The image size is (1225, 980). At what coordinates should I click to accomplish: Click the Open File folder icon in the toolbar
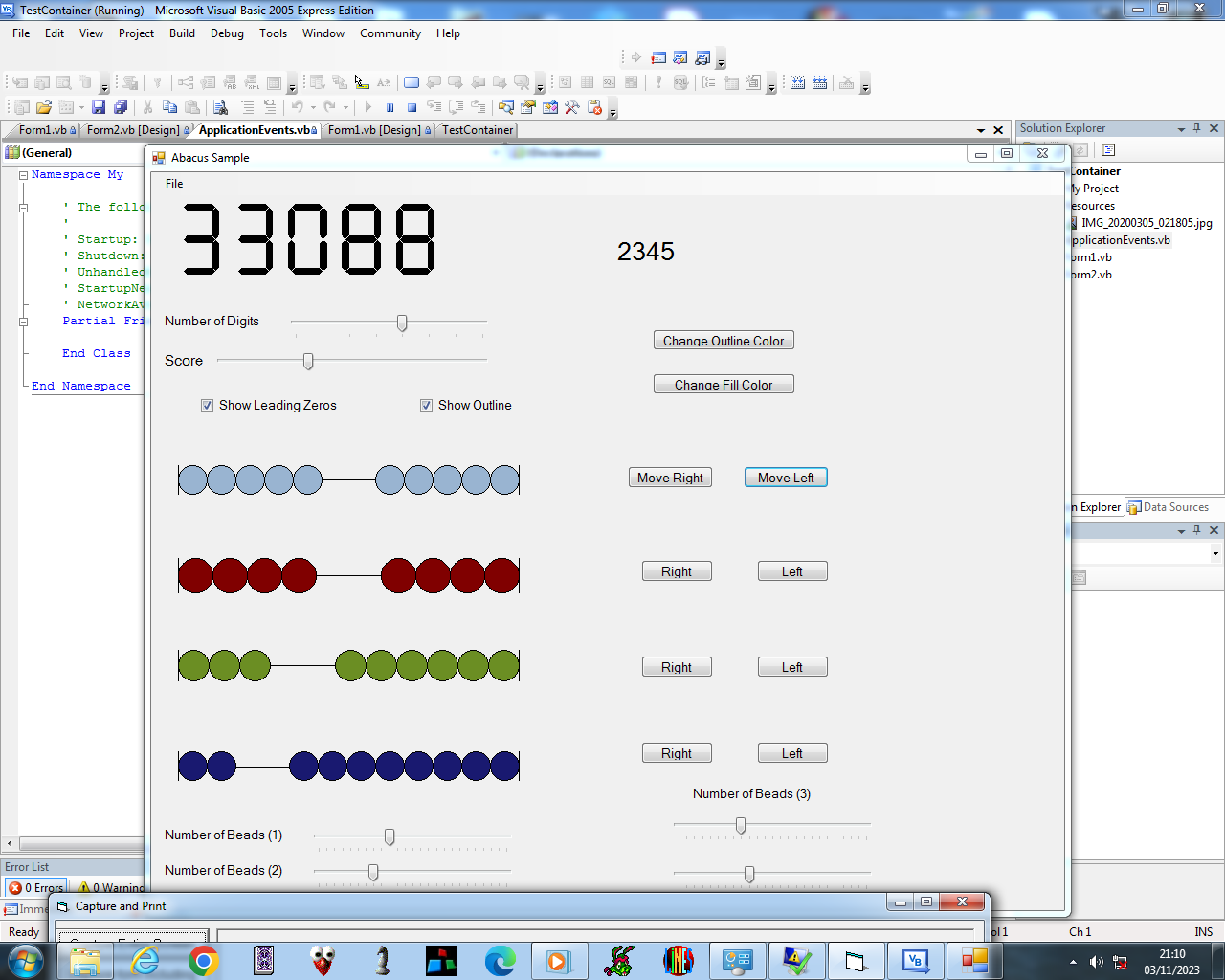point(44,107)
